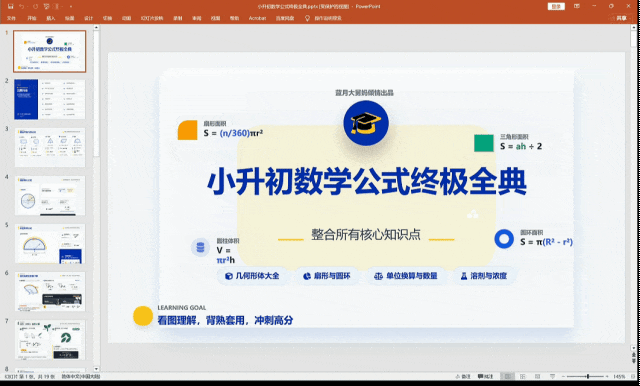
Task: Select slide 6 thumbnail
Action: point(50,291)
